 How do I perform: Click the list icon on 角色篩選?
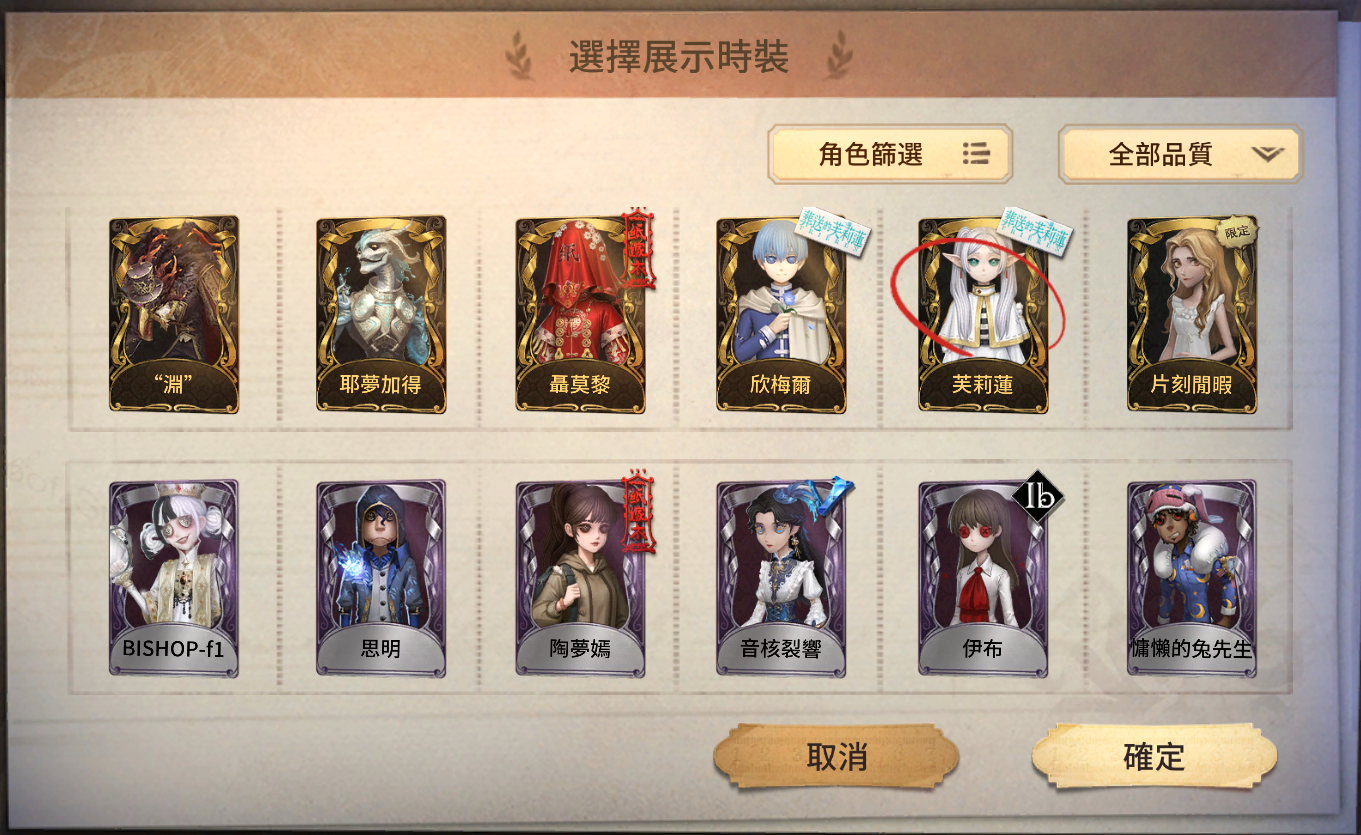click(976, 153)
